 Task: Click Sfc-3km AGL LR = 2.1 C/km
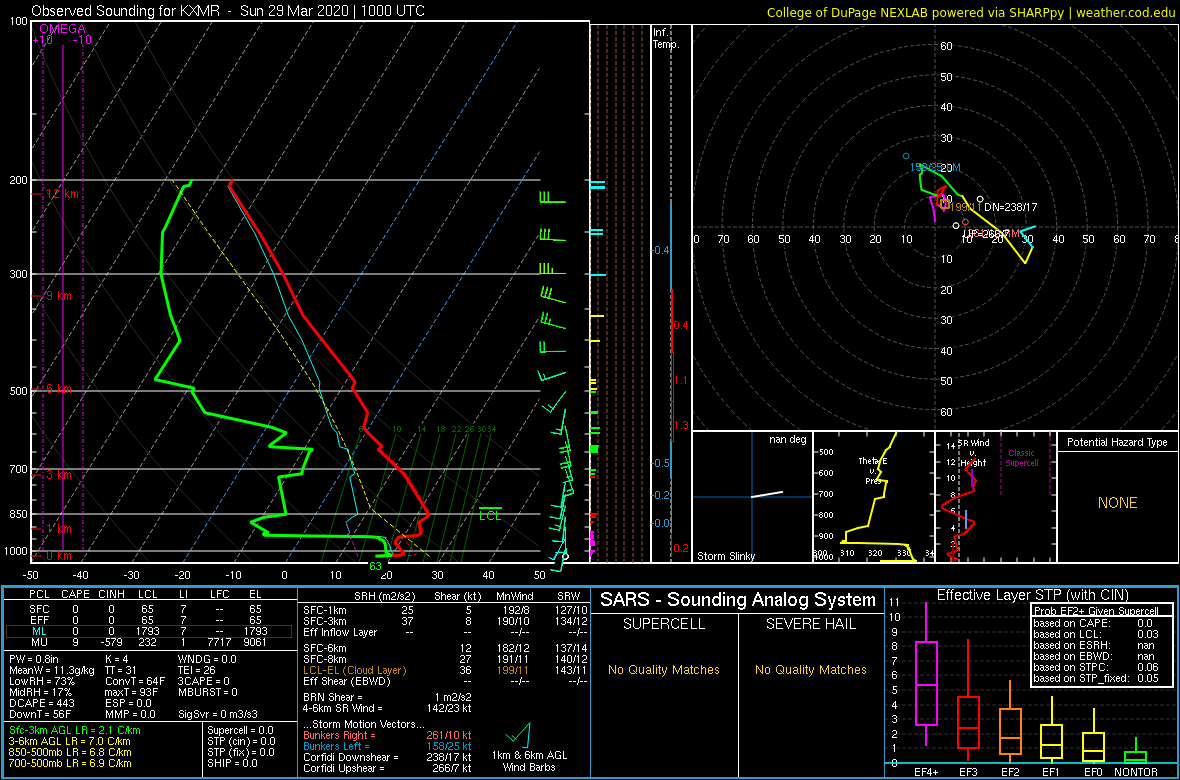coord(75,731)
